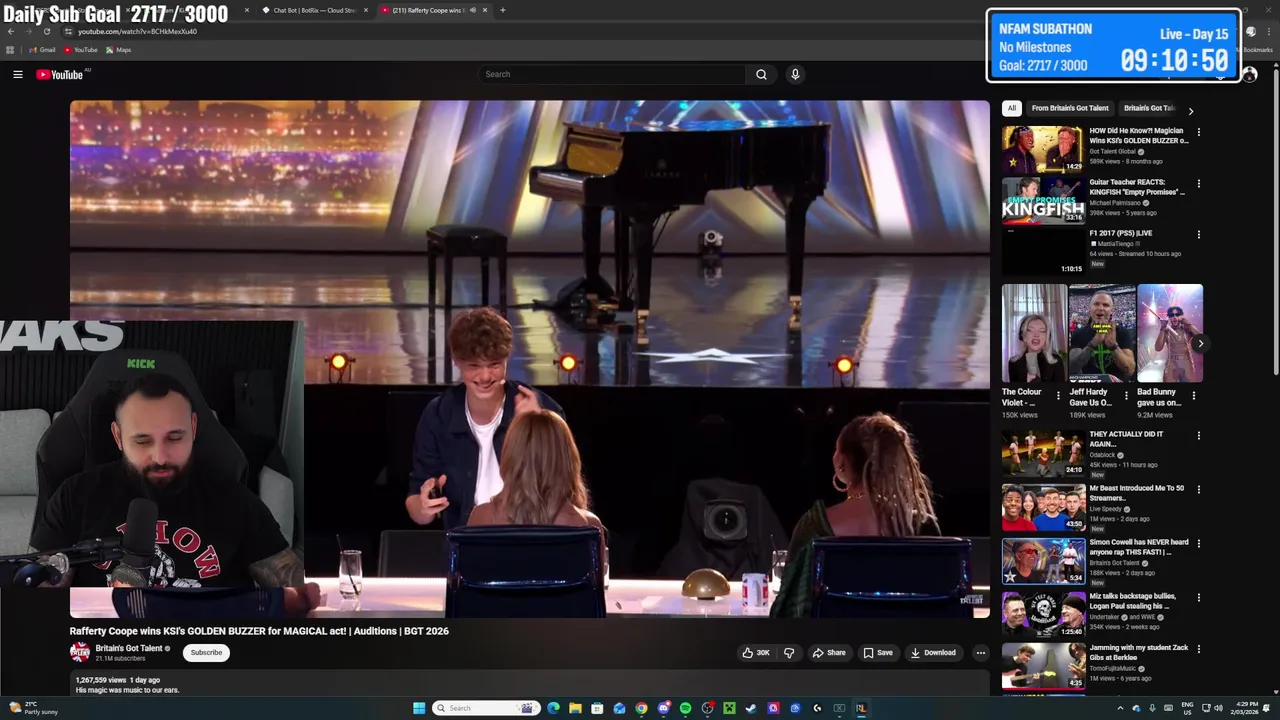Open Maps bookmark
1280x720 pixels.
[x=118, y=50]
